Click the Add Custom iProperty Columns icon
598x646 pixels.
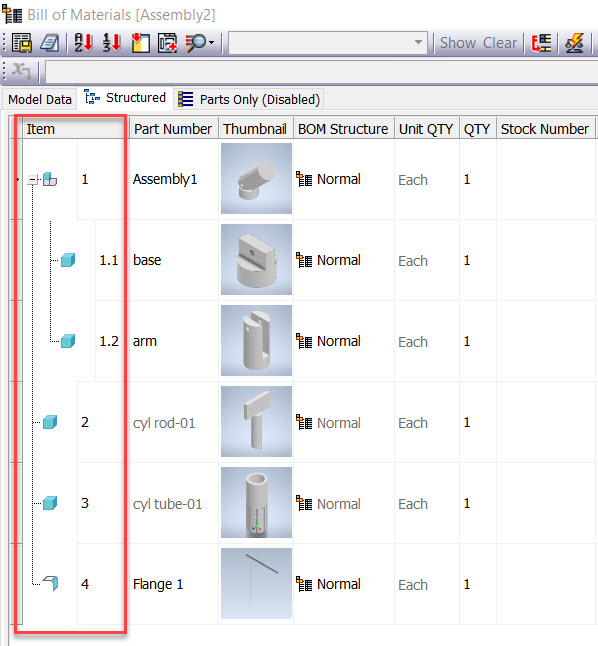(167, 43)
